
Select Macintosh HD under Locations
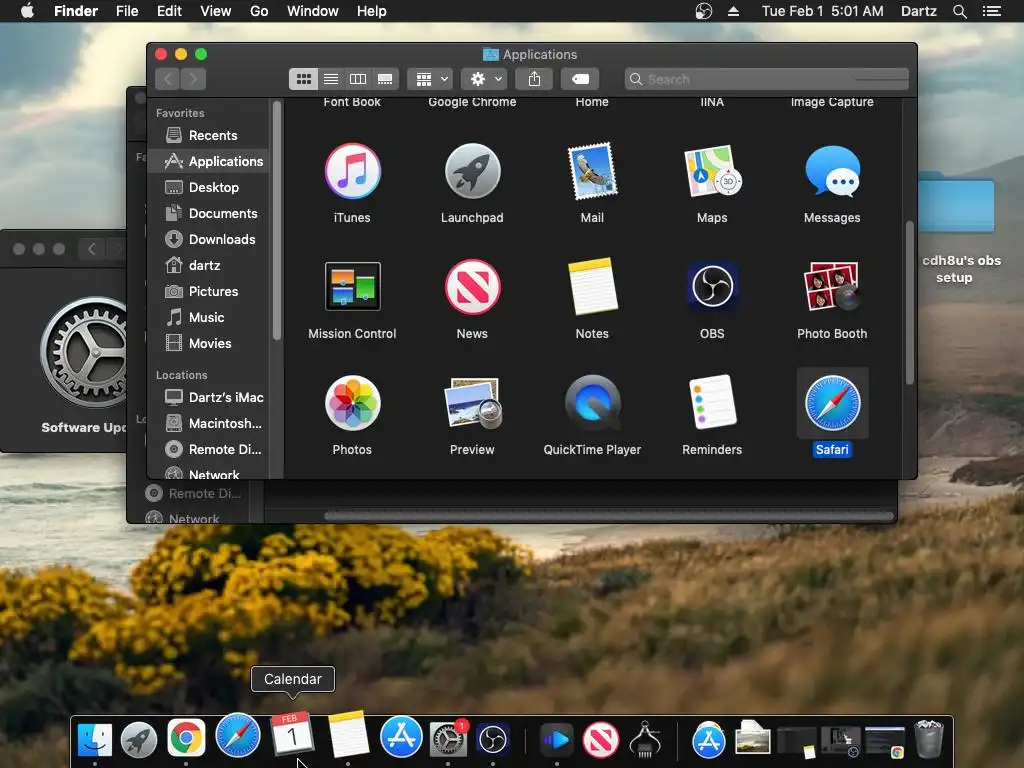(208, 423)
